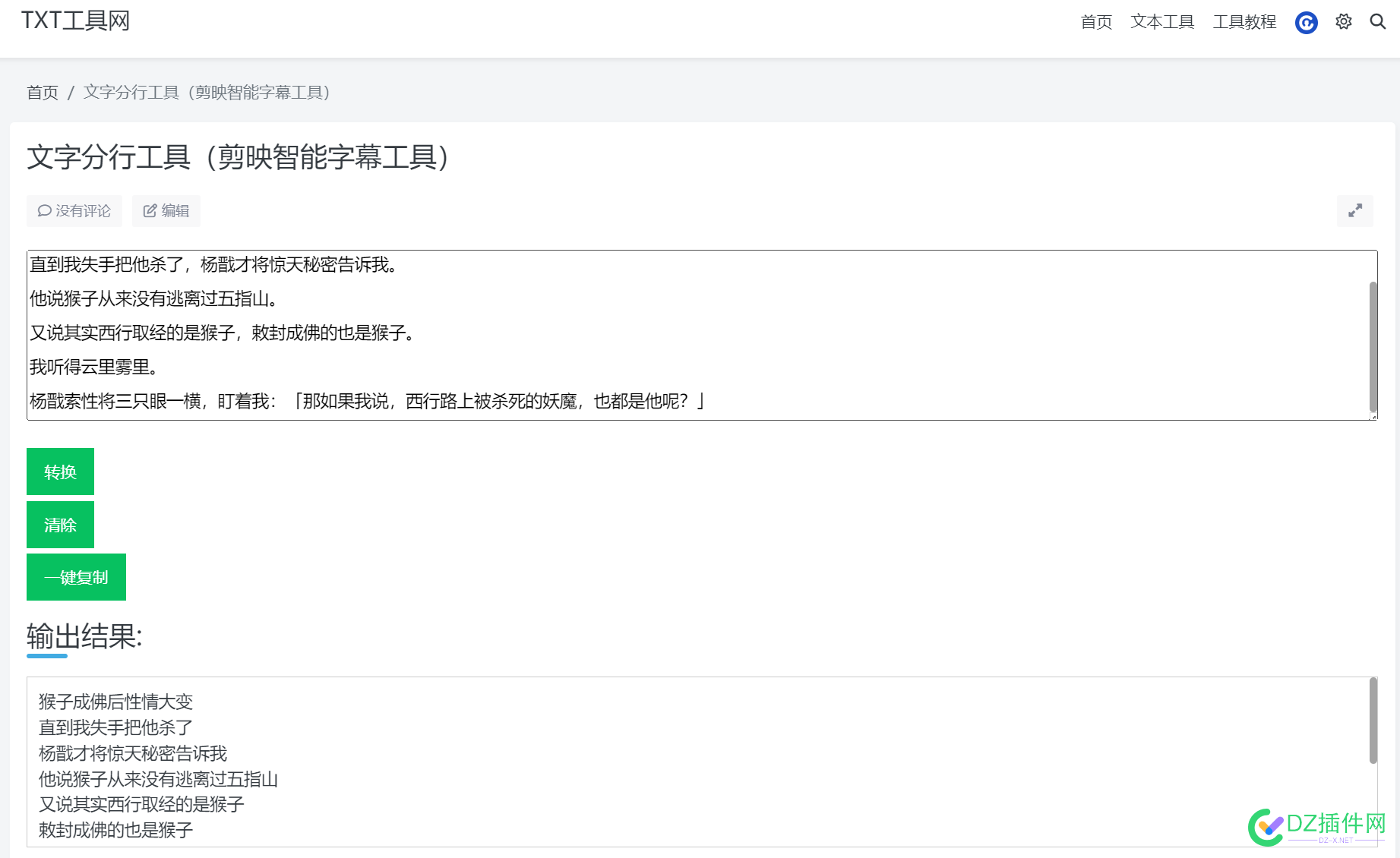Toggle fullscreen with the expand arrows icon
This screenshot has height=858, width=1400.
coord(1355,211)
